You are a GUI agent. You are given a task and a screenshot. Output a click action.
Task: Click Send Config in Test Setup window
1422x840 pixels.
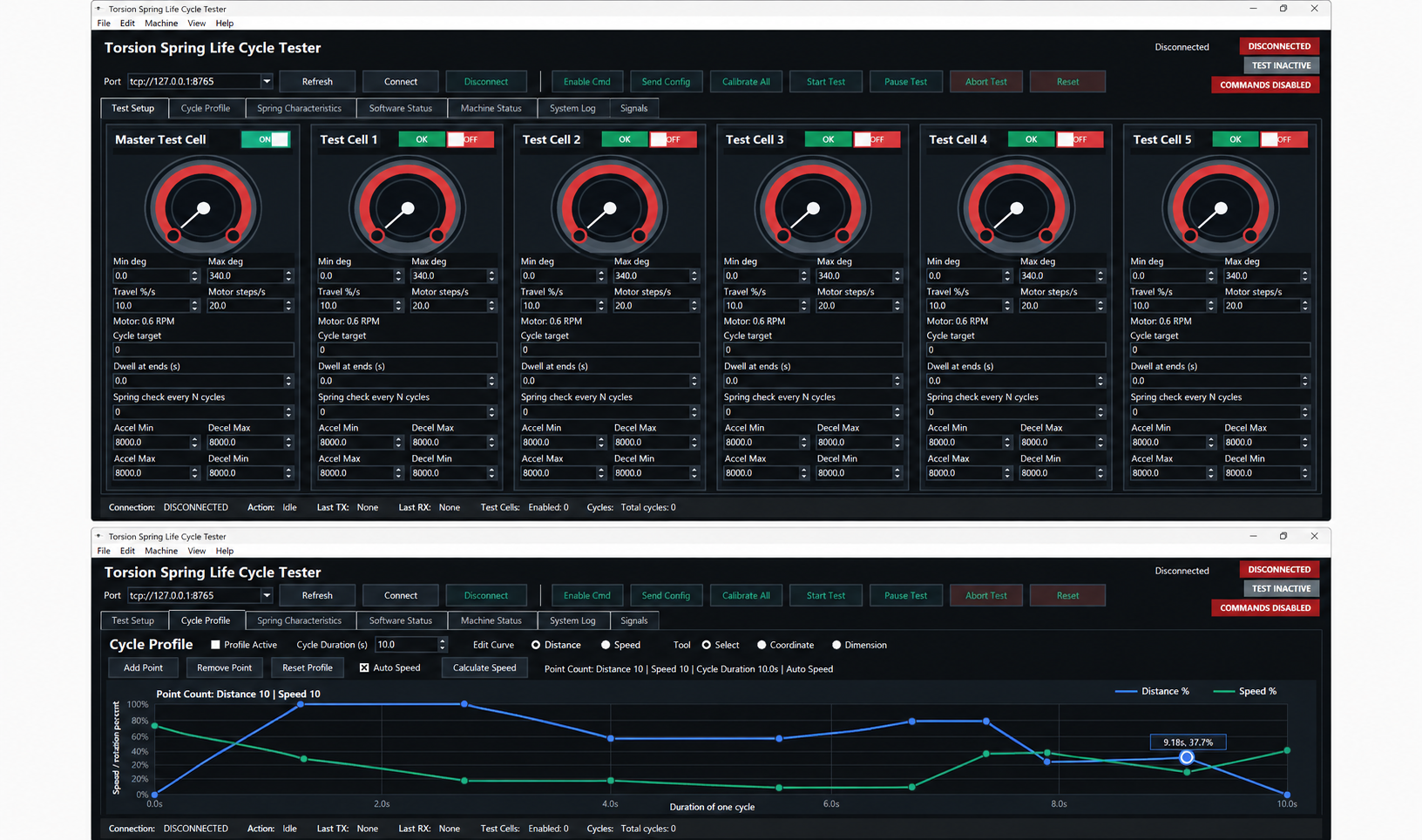(x=666, y=81)
